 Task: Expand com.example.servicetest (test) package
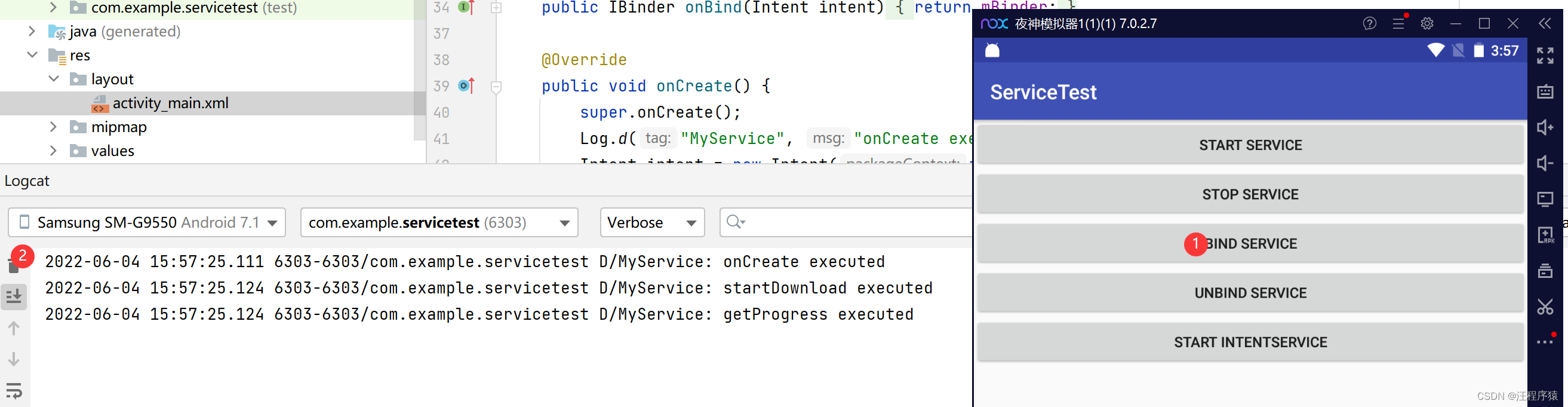(x=53, y=7)
